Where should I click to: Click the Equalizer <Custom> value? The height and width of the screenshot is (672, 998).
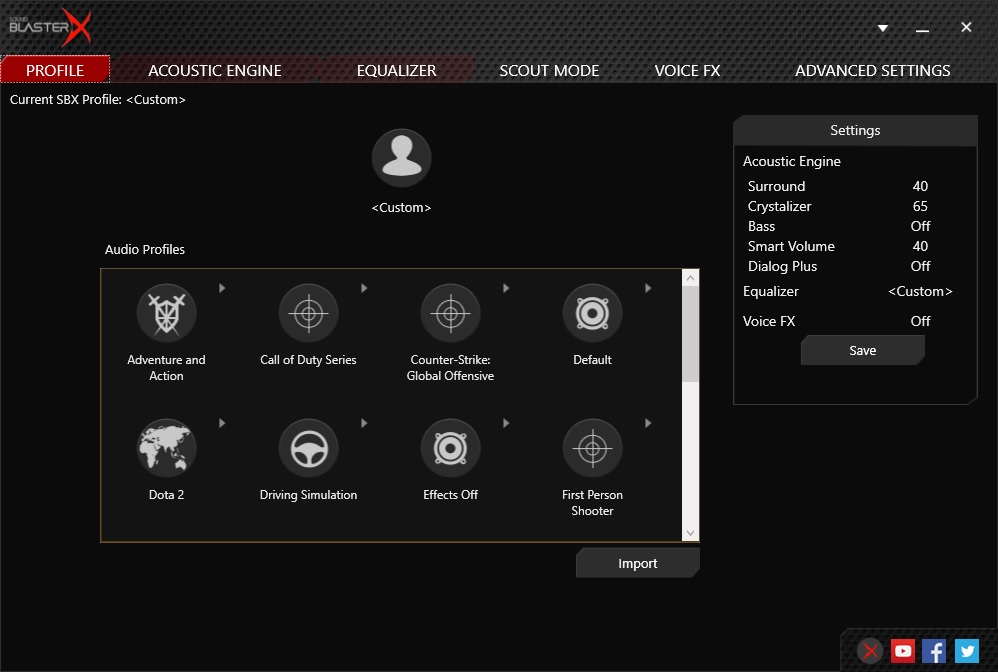click(920, 291)
